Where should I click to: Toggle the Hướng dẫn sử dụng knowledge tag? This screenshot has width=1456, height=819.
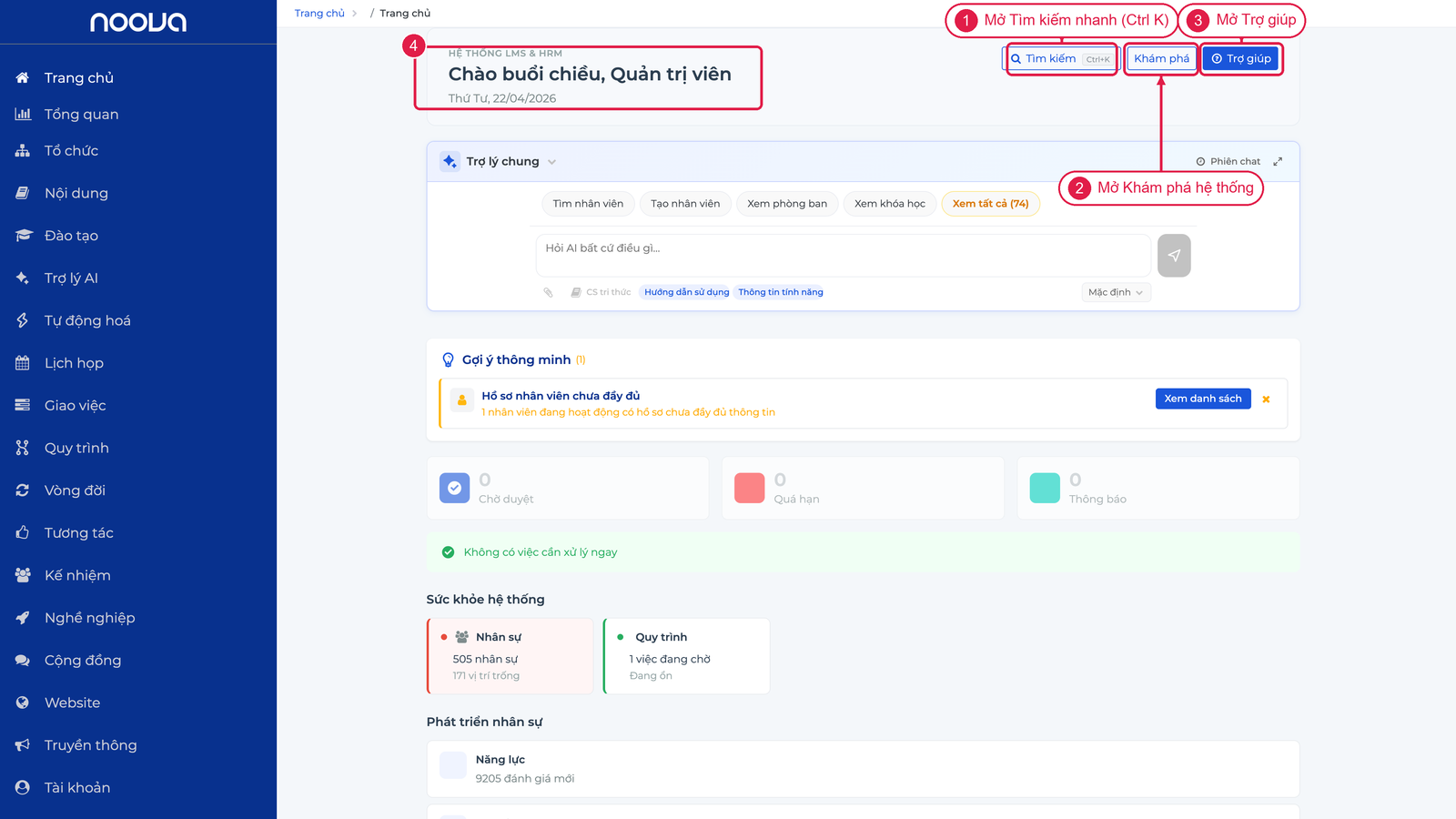click(x=686, y=292)
